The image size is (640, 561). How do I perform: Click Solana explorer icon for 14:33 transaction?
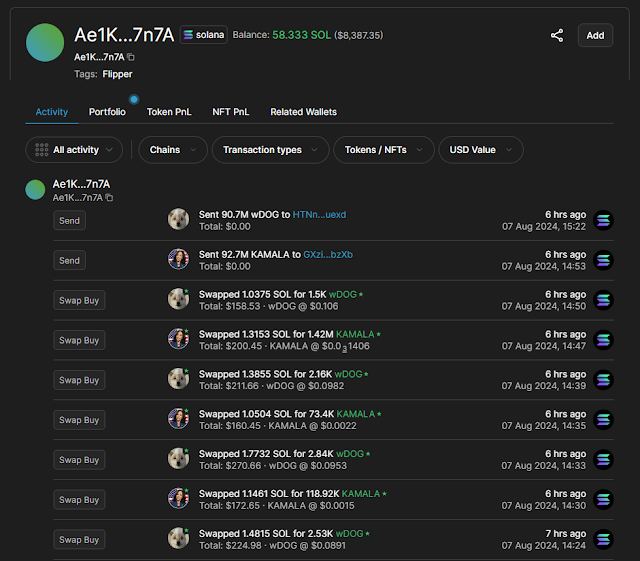coord(603,460)
